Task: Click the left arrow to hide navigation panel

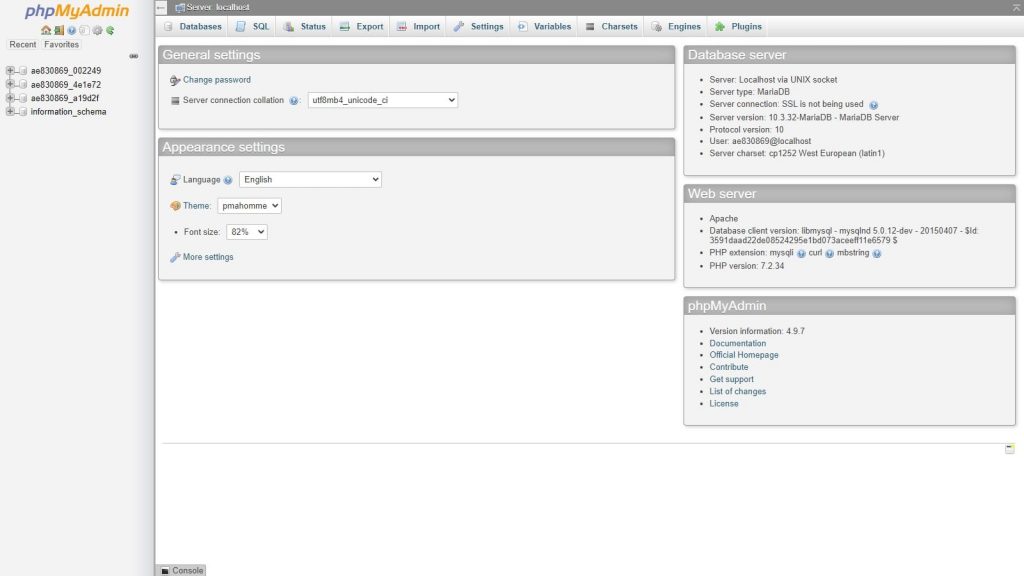Action: tap(162, 7)
